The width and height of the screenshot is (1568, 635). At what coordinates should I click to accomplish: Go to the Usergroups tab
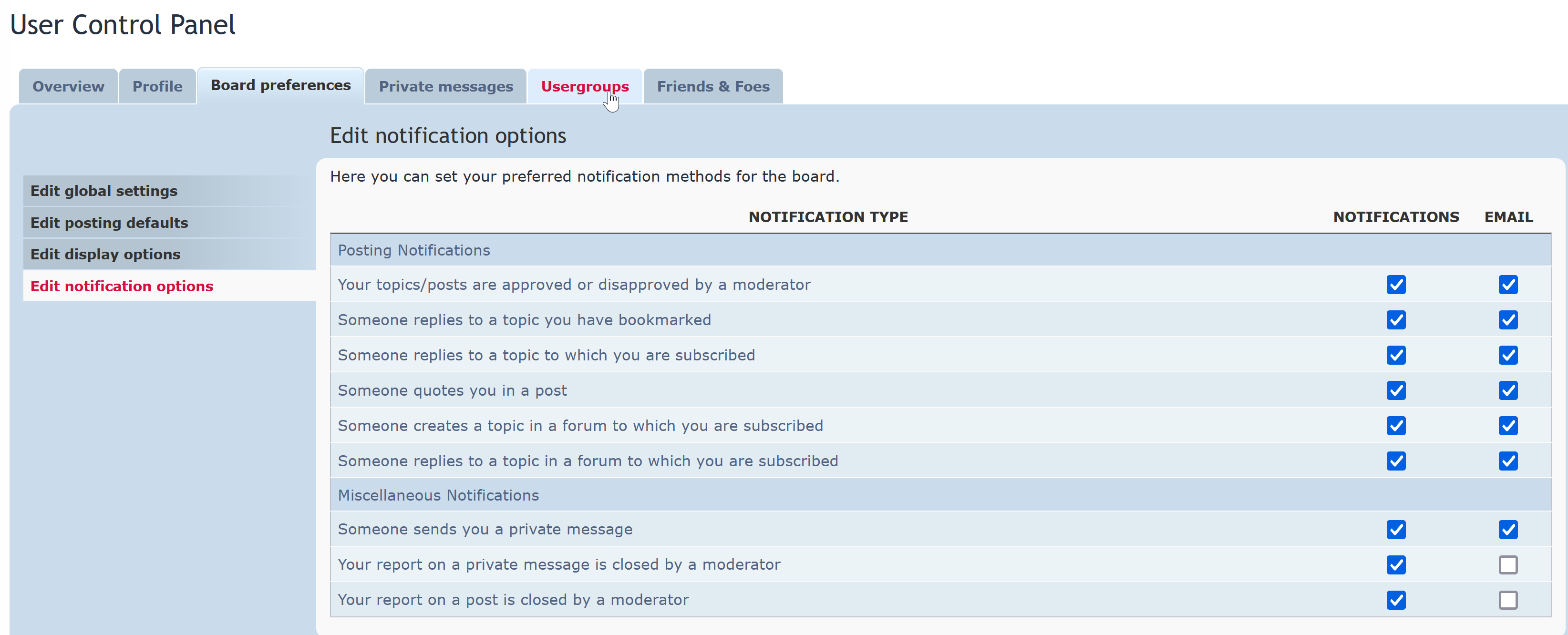pyautogui.click(x=584, y=86)
